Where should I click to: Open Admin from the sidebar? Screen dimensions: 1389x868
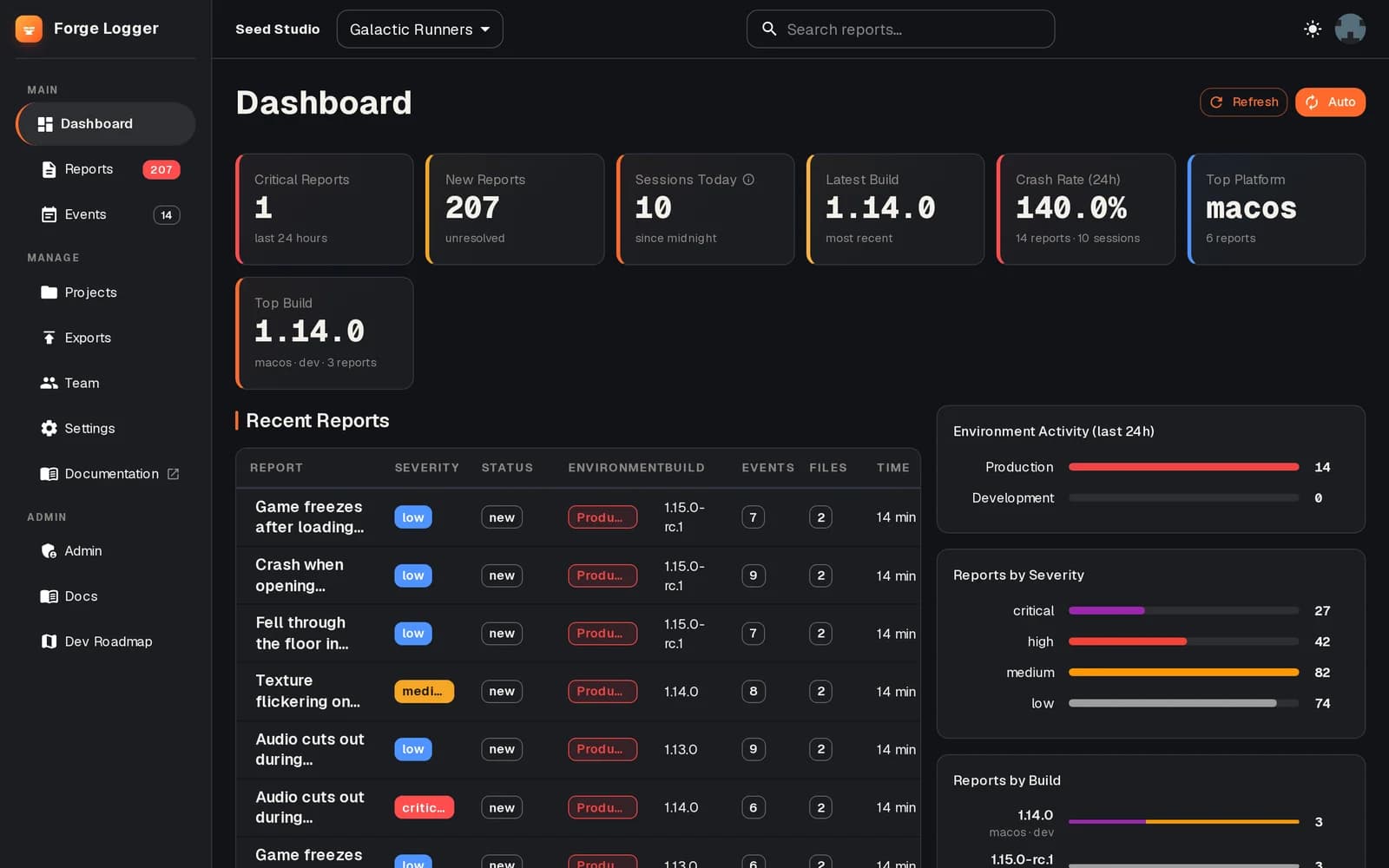pyautogui.click(x=105, y=551)
